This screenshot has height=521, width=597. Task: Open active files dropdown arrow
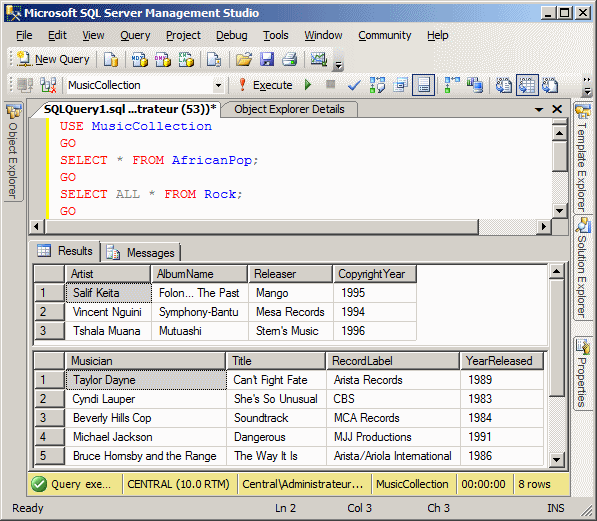539,110
